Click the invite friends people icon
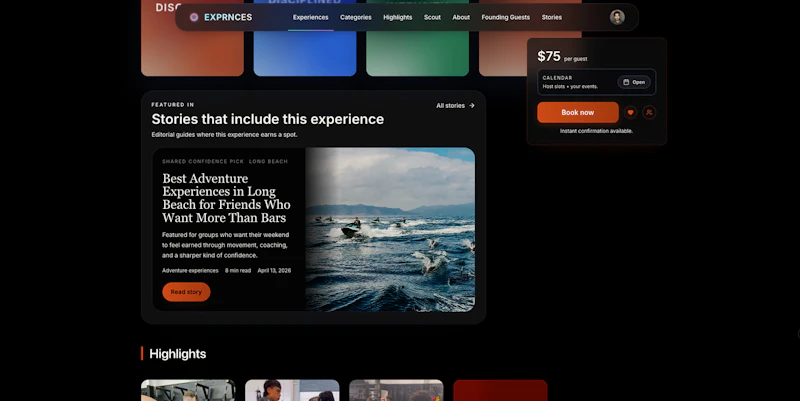800x401 pixels. [x=649, y=112]
